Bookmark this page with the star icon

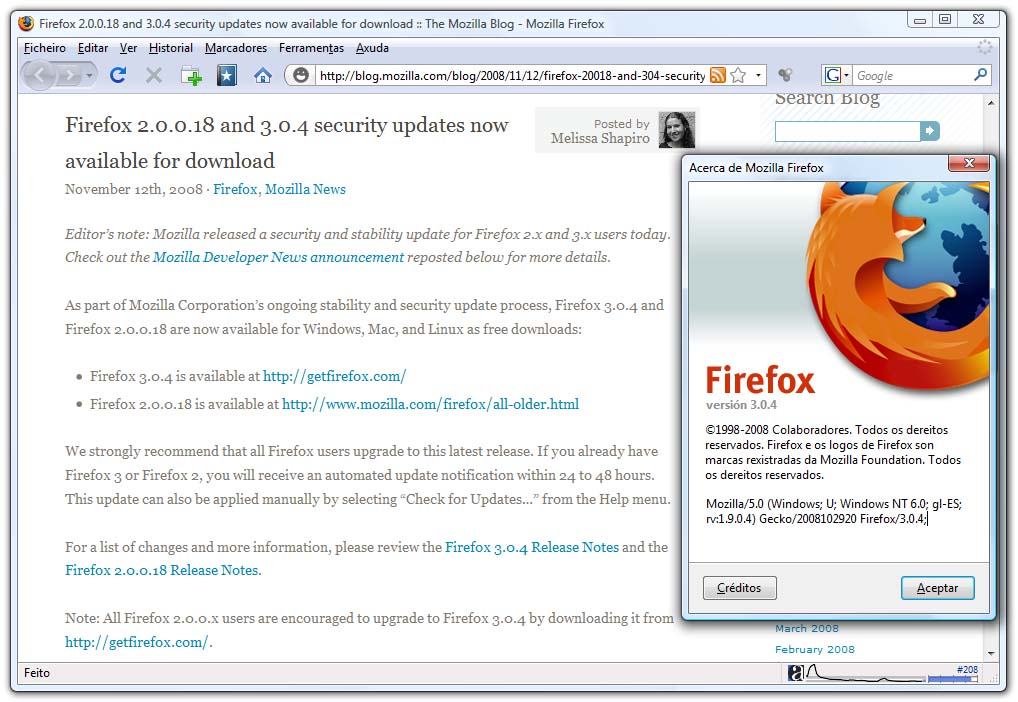(x=738, y=75)
